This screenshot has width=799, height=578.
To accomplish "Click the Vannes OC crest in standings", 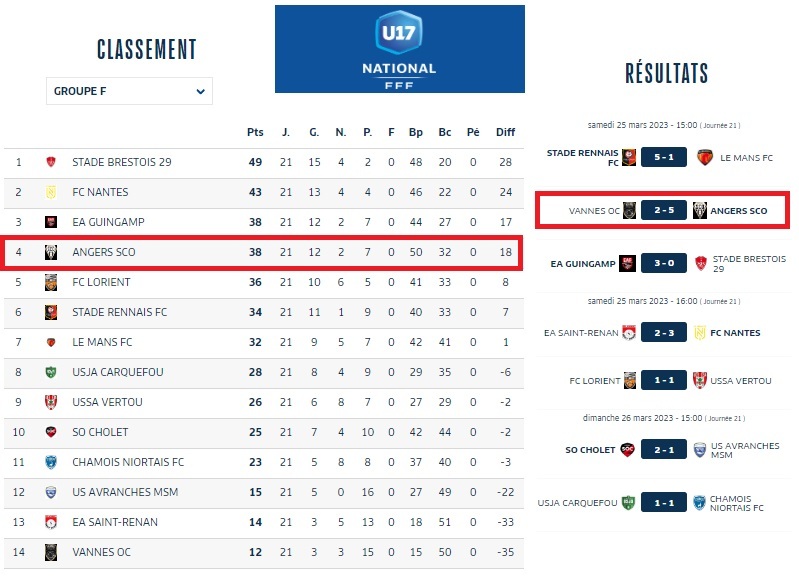I will pos(51,552).
